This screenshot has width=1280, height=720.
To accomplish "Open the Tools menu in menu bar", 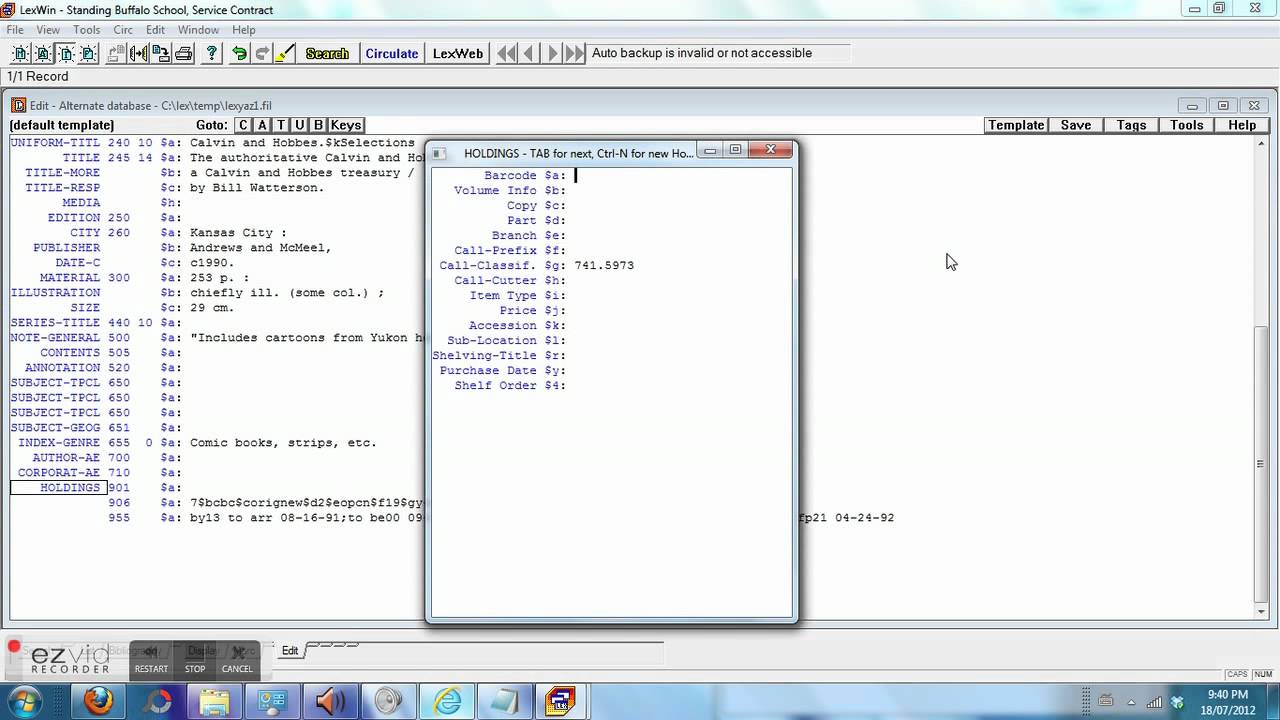I will pyautogui.click(x=86, y=30).
